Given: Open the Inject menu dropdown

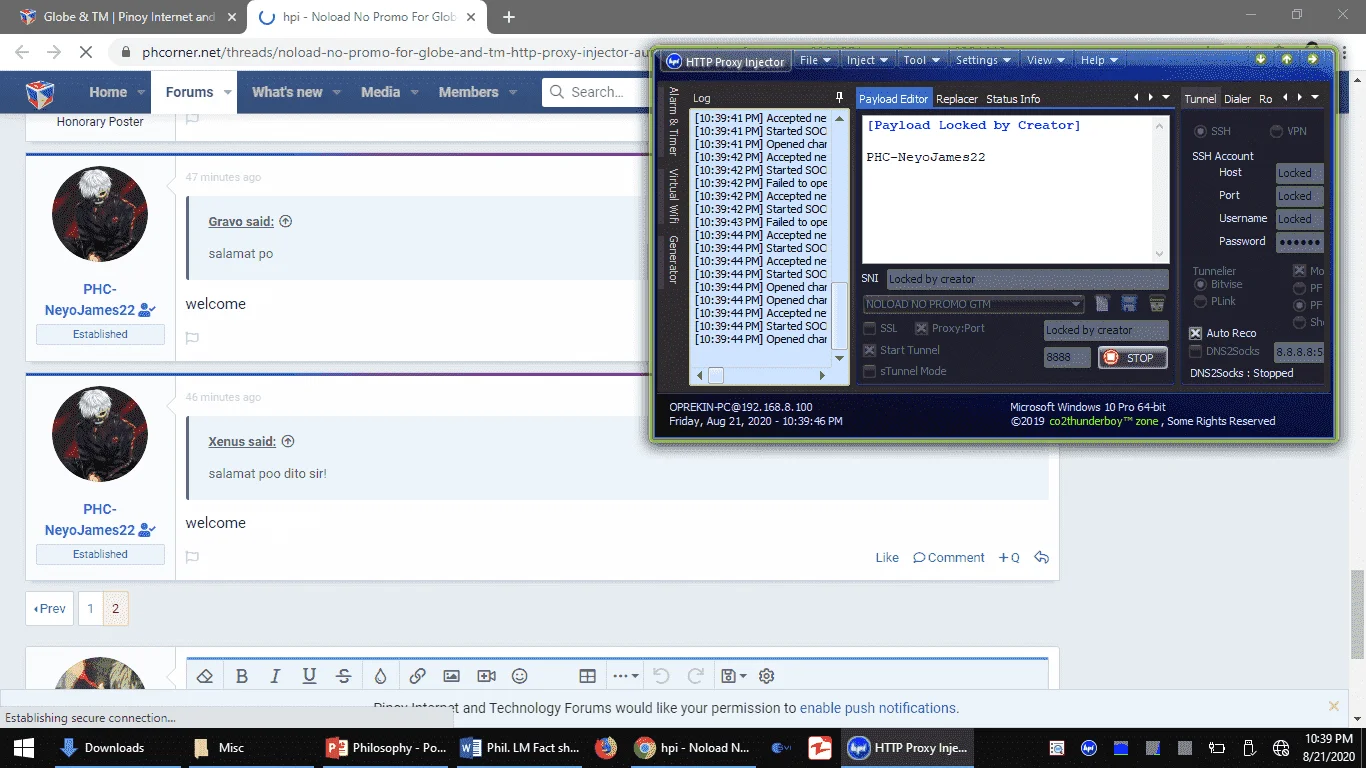Looking at the screenshot, I should click(867, 60).
